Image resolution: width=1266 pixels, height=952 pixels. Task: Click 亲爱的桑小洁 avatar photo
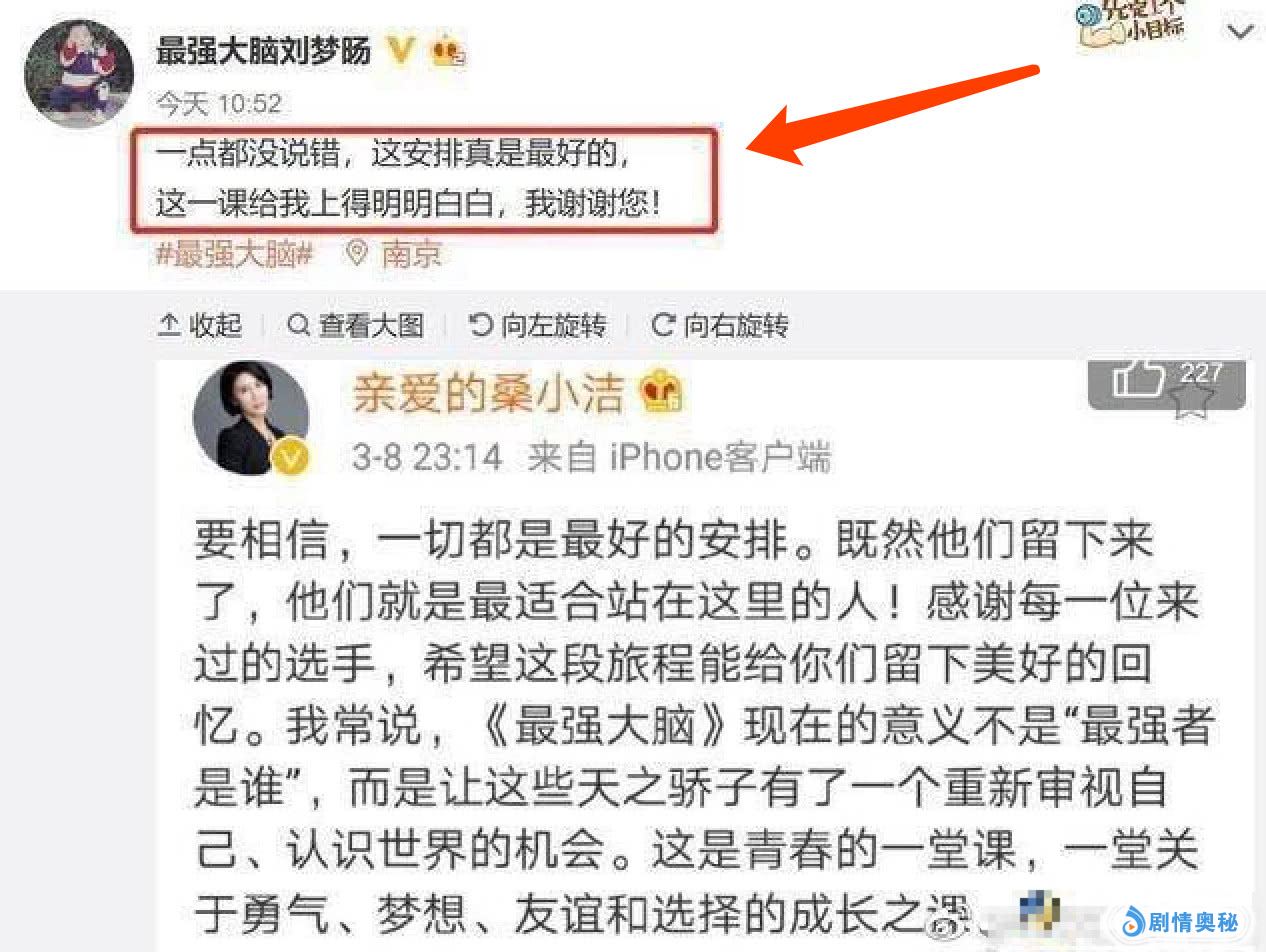click(x=250, y=418)
